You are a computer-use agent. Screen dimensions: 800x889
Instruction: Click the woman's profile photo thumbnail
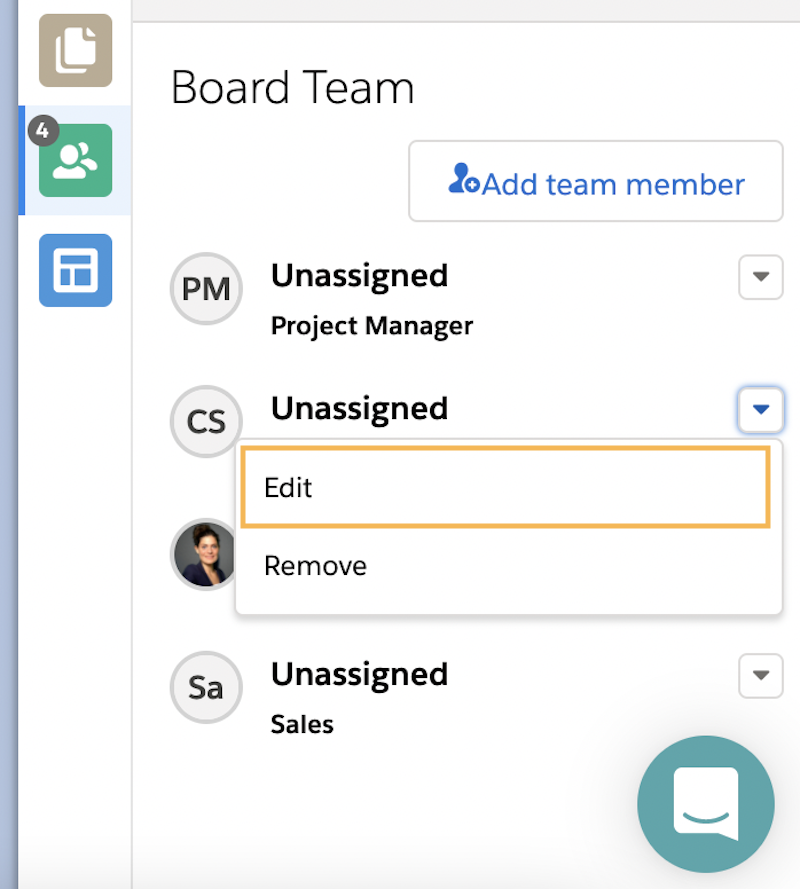point(205,555)
